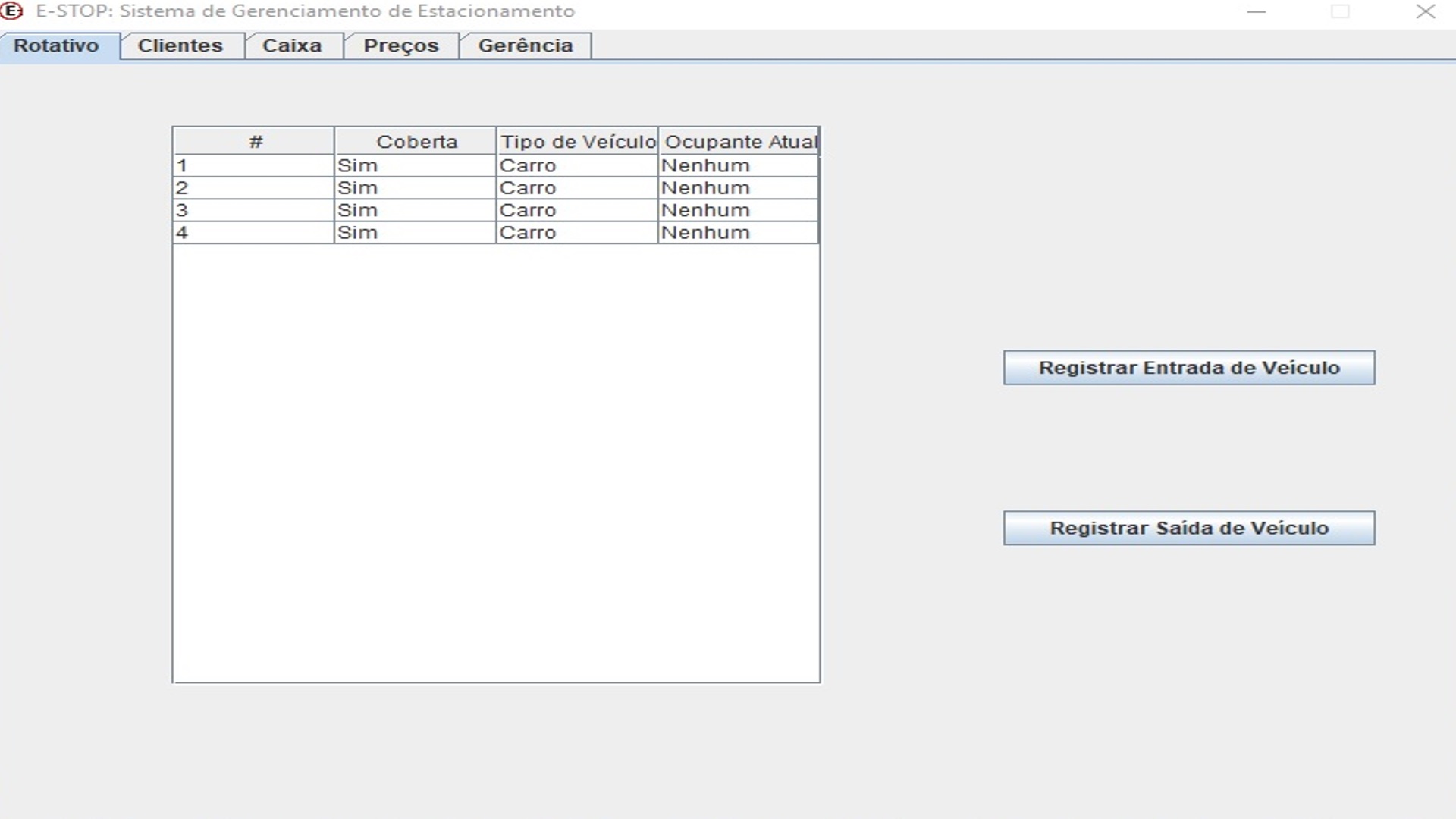Image resolution: width=1456 pixels, height=819 pixels.
Task: Click the Carro cell in row 4
Action: 578,233
